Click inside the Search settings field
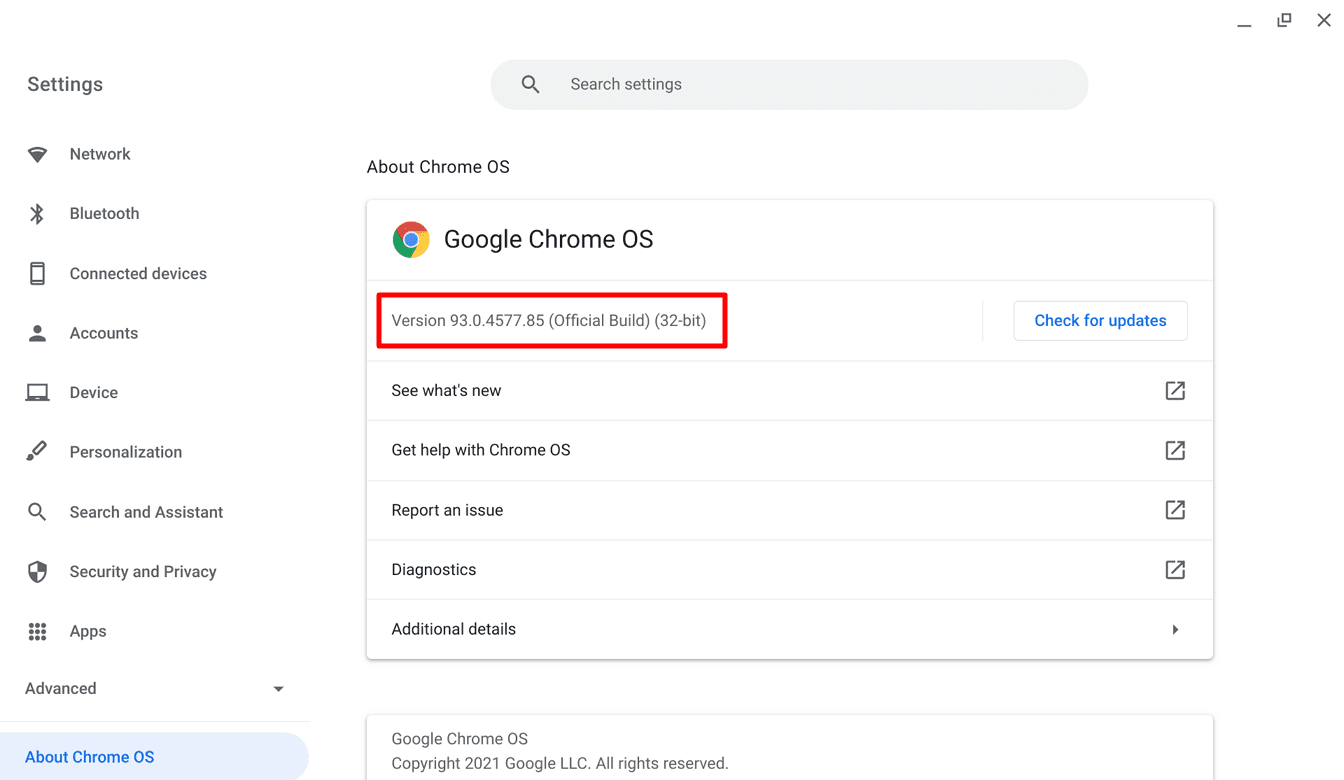1344x780 pixels. click(700, 84)
